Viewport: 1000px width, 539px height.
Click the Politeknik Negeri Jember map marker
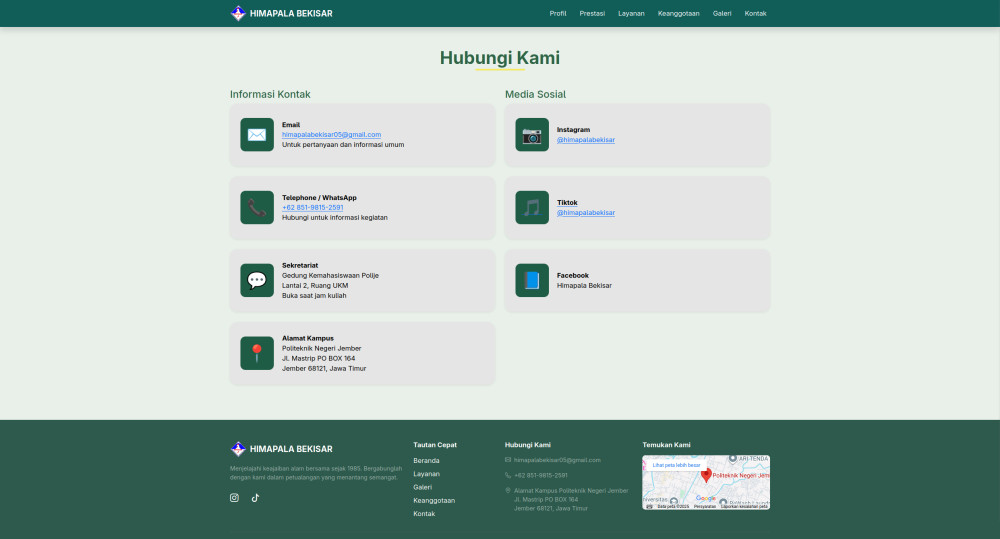pyautogui.click(x=706, y=475)
